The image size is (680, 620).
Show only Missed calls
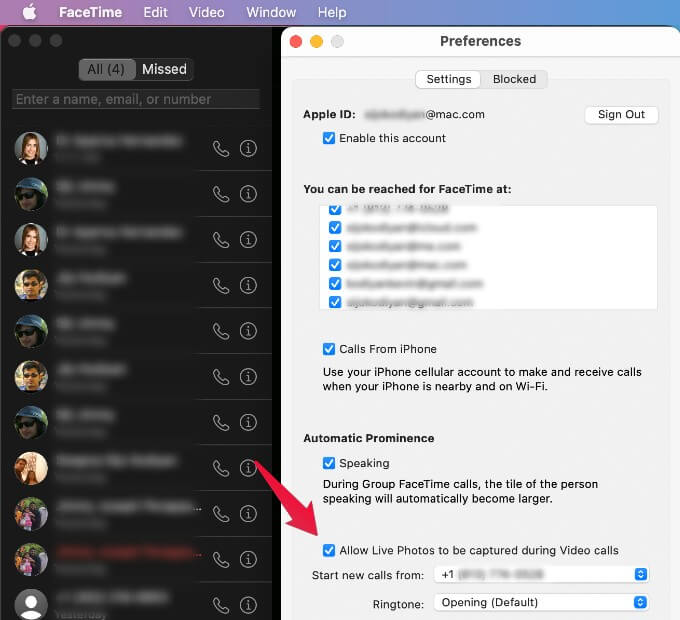click(x=164, y=69)
